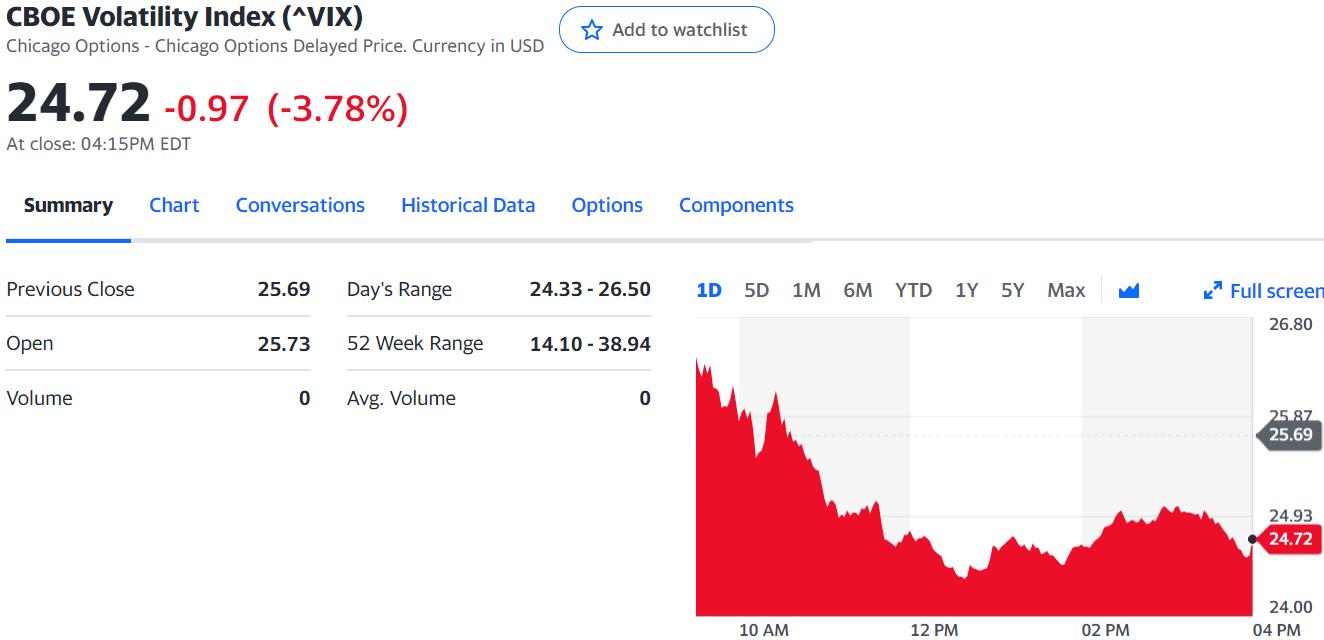
Task: Go to the Historical Data tab
Action: pyautogui.click(x=468, y=205)
